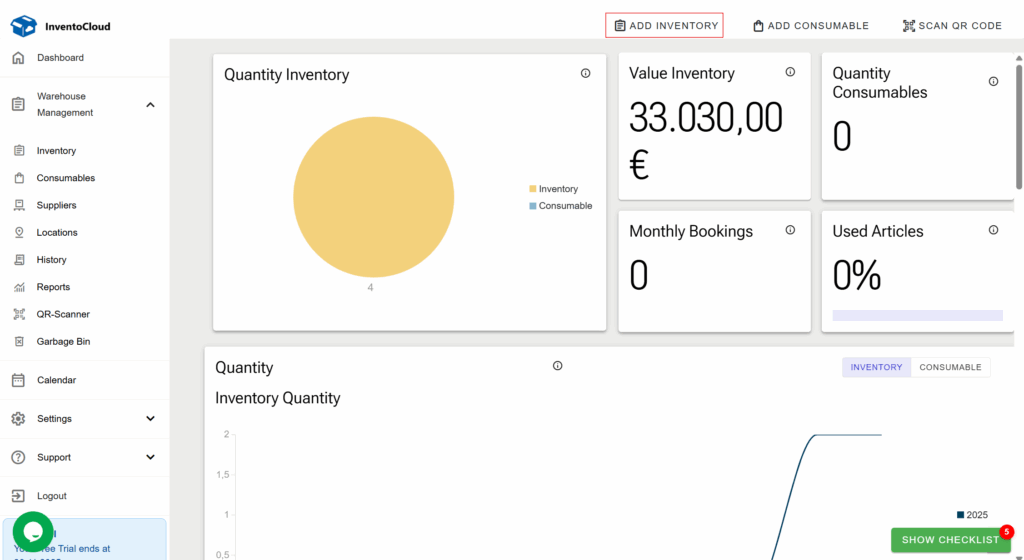Click the SHOW CHECKLIST button
Viewport: 1024px width, 560px height.
(950, 540)
